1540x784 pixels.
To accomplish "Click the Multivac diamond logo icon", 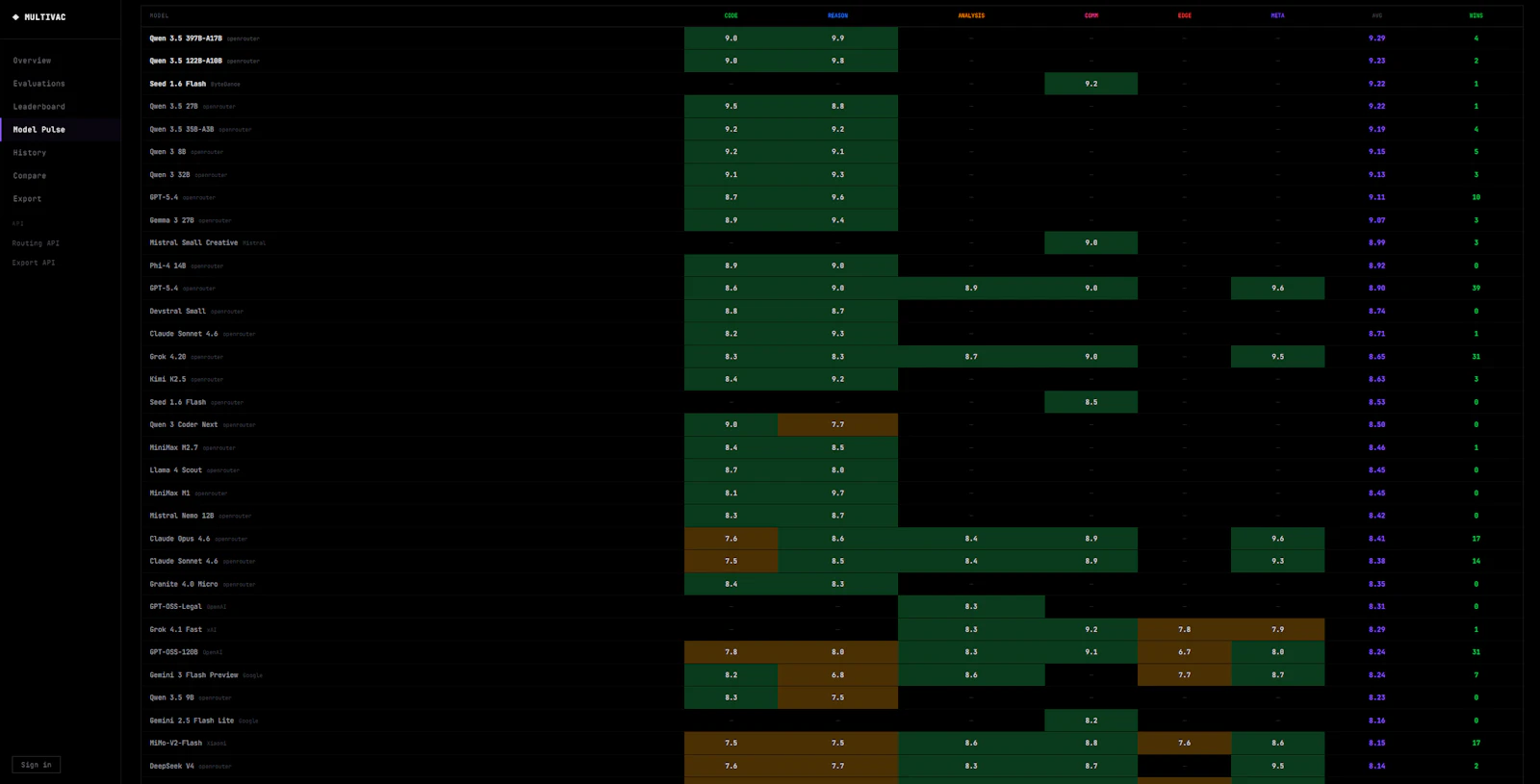I will pos(15,17).
